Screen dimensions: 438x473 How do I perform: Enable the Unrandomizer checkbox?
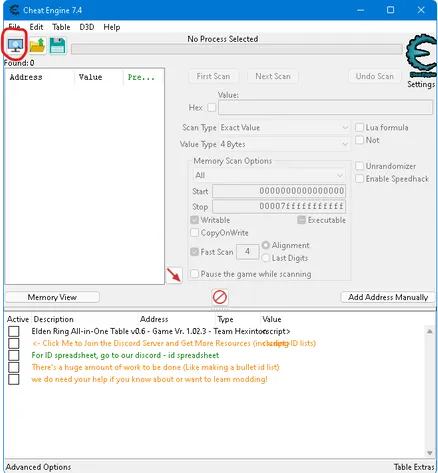coord(359,166)
